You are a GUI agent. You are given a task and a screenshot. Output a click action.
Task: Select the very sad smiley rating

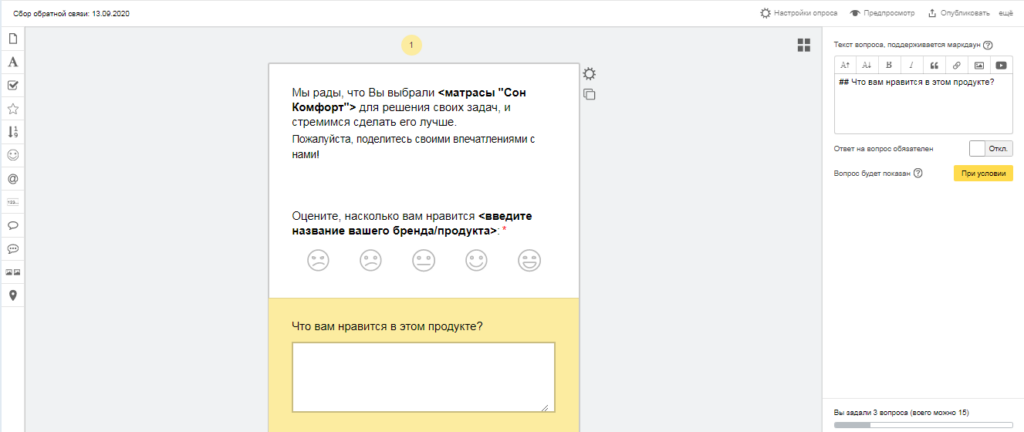click(318, 260)
